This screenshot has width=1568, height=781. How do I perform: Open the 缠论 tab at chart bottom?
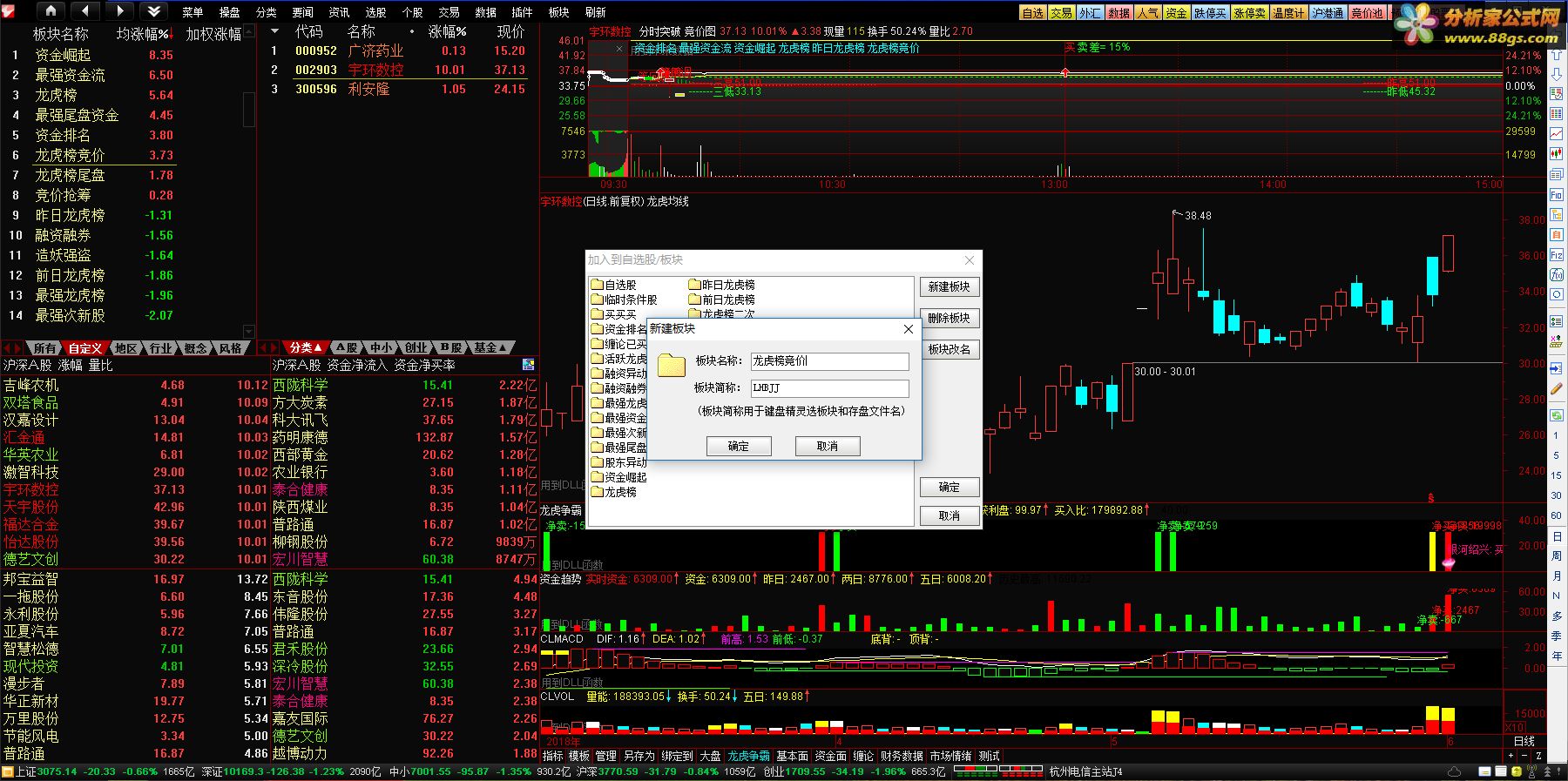tap(863, 756)
